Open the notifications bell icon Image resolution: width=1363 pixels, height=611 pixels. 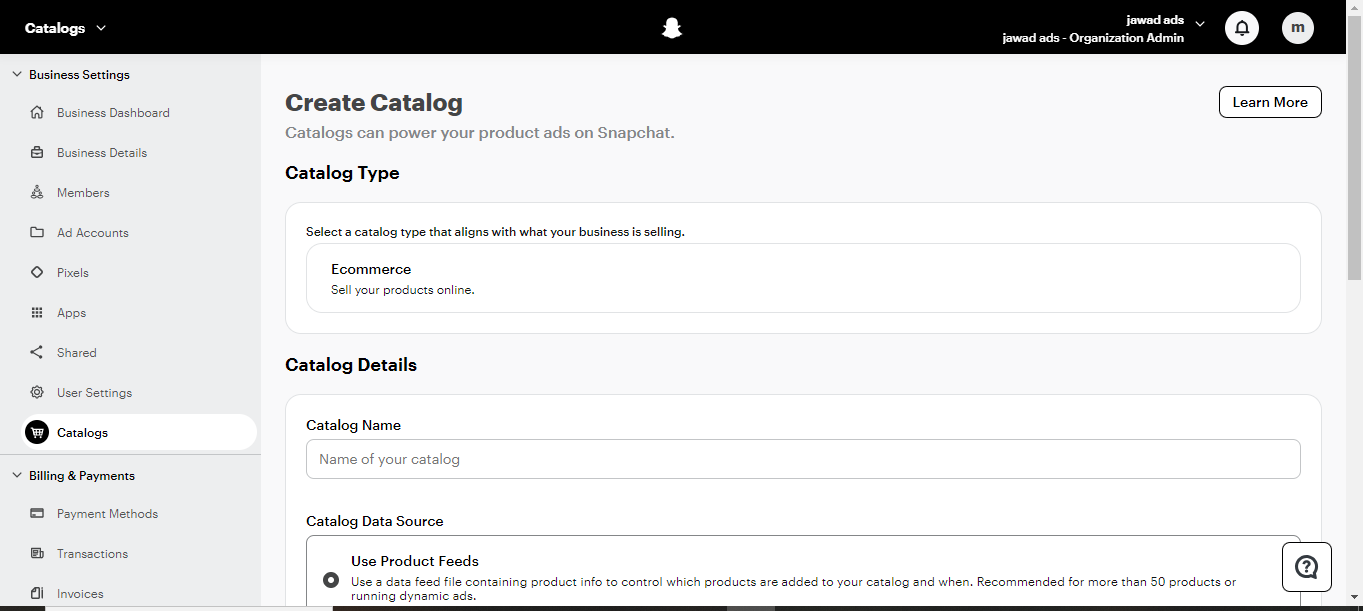point(1242,28)
